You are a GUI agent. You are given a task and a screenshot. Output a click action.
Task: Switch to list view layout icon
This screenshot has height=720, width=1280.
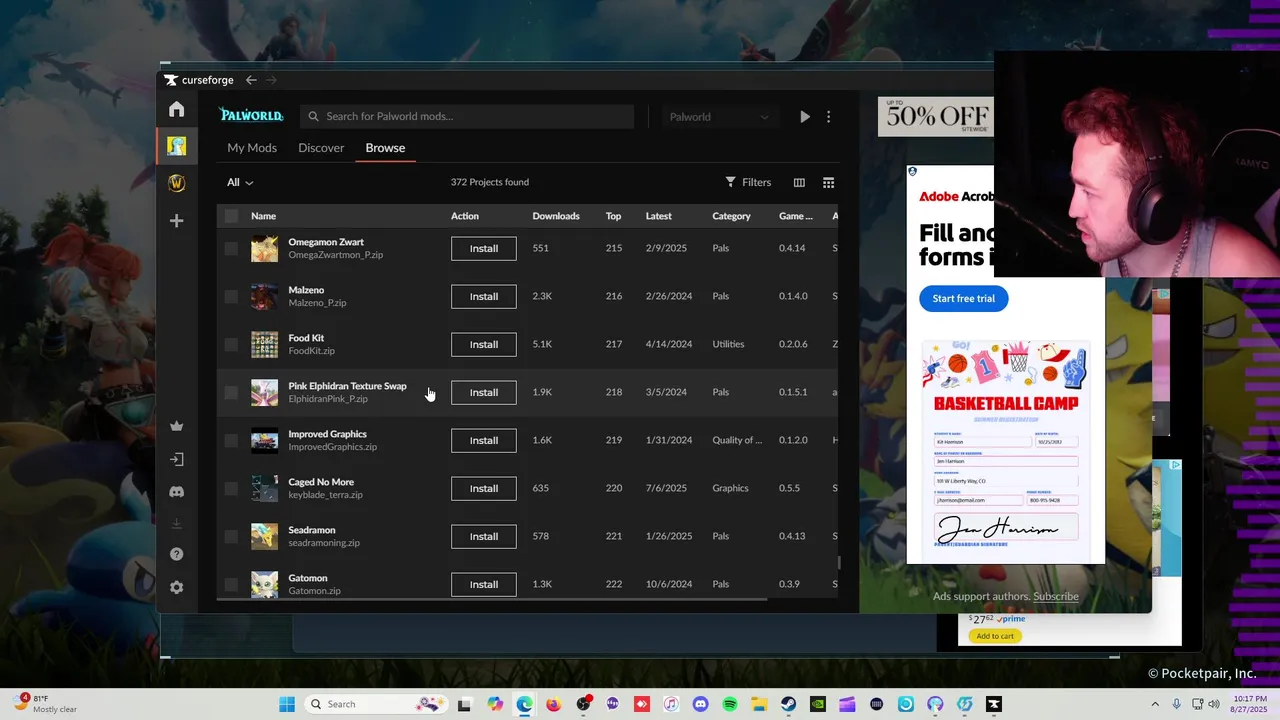799,182
